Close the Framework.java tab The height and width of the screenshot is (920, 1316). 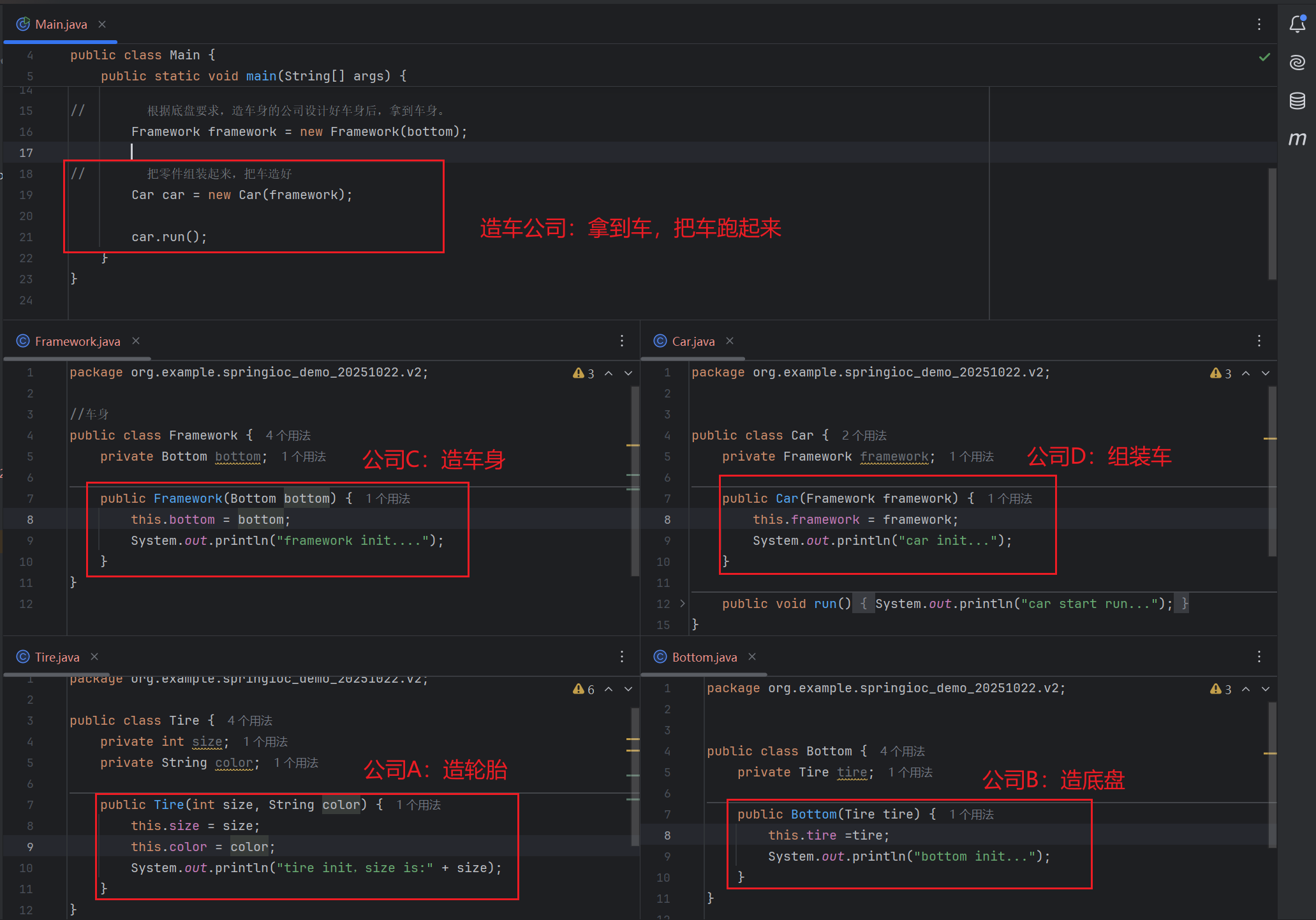tap(136, 341)
